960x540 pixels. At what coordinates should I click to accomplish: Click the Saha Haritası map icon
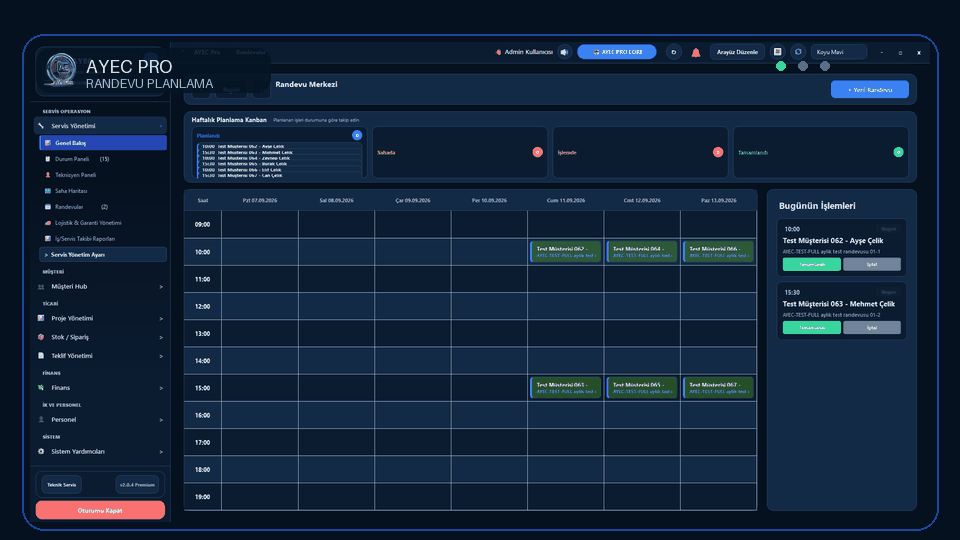coord(48,191)
